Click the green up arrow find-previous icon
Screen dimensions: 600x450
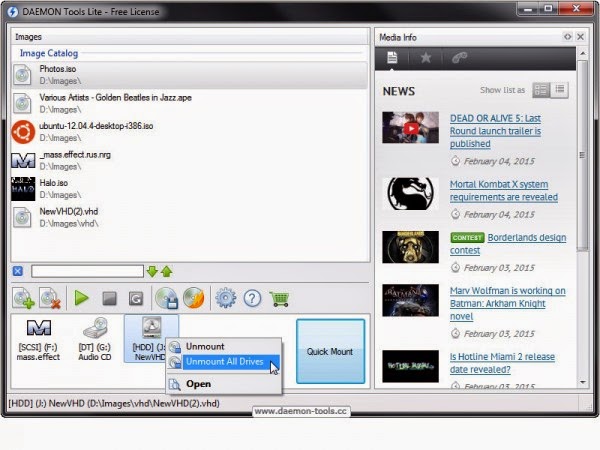tap(167, 271)
